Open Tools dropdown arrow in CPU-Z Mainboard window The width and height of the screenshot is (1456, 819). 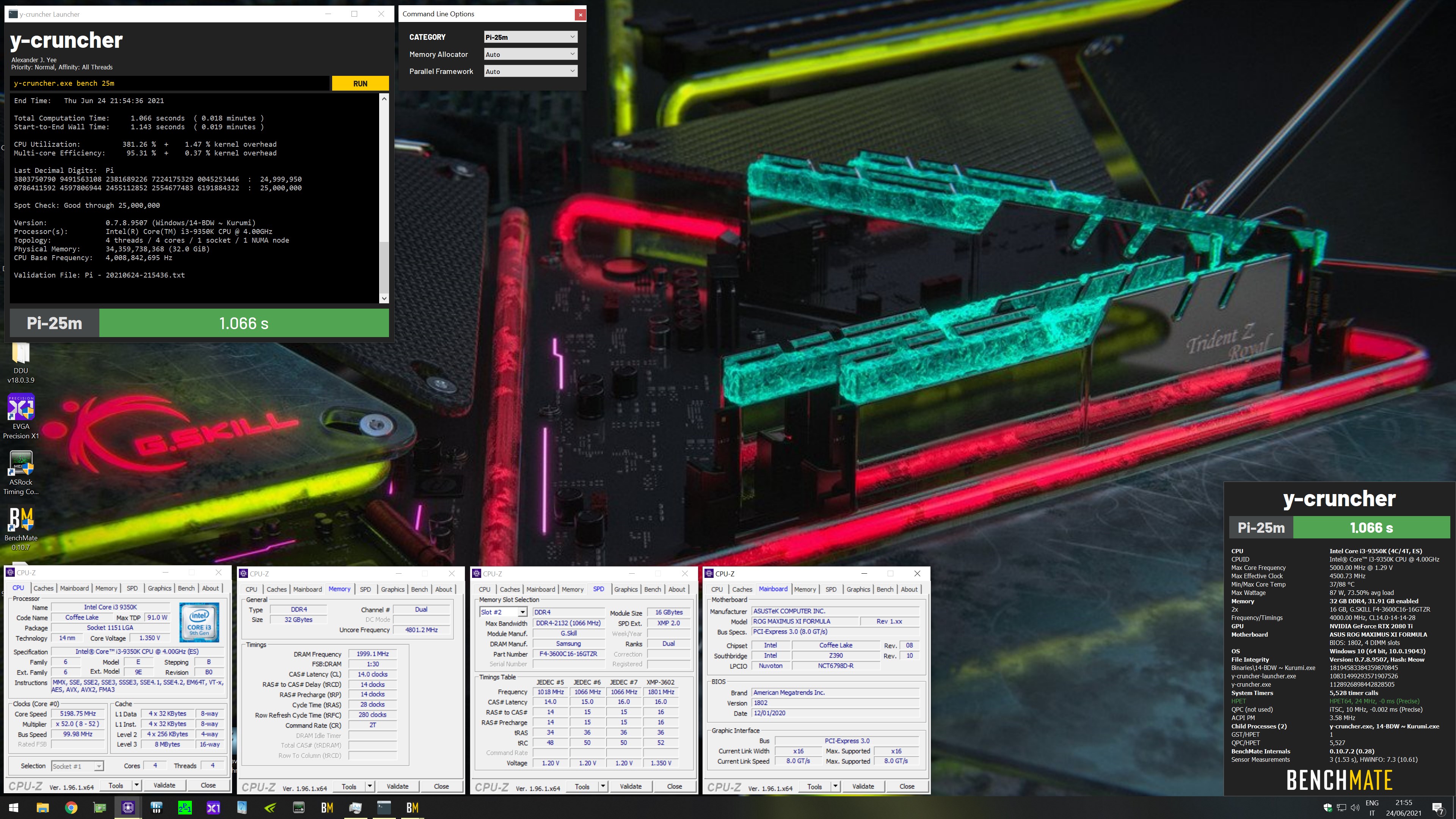tap(835, 786)
